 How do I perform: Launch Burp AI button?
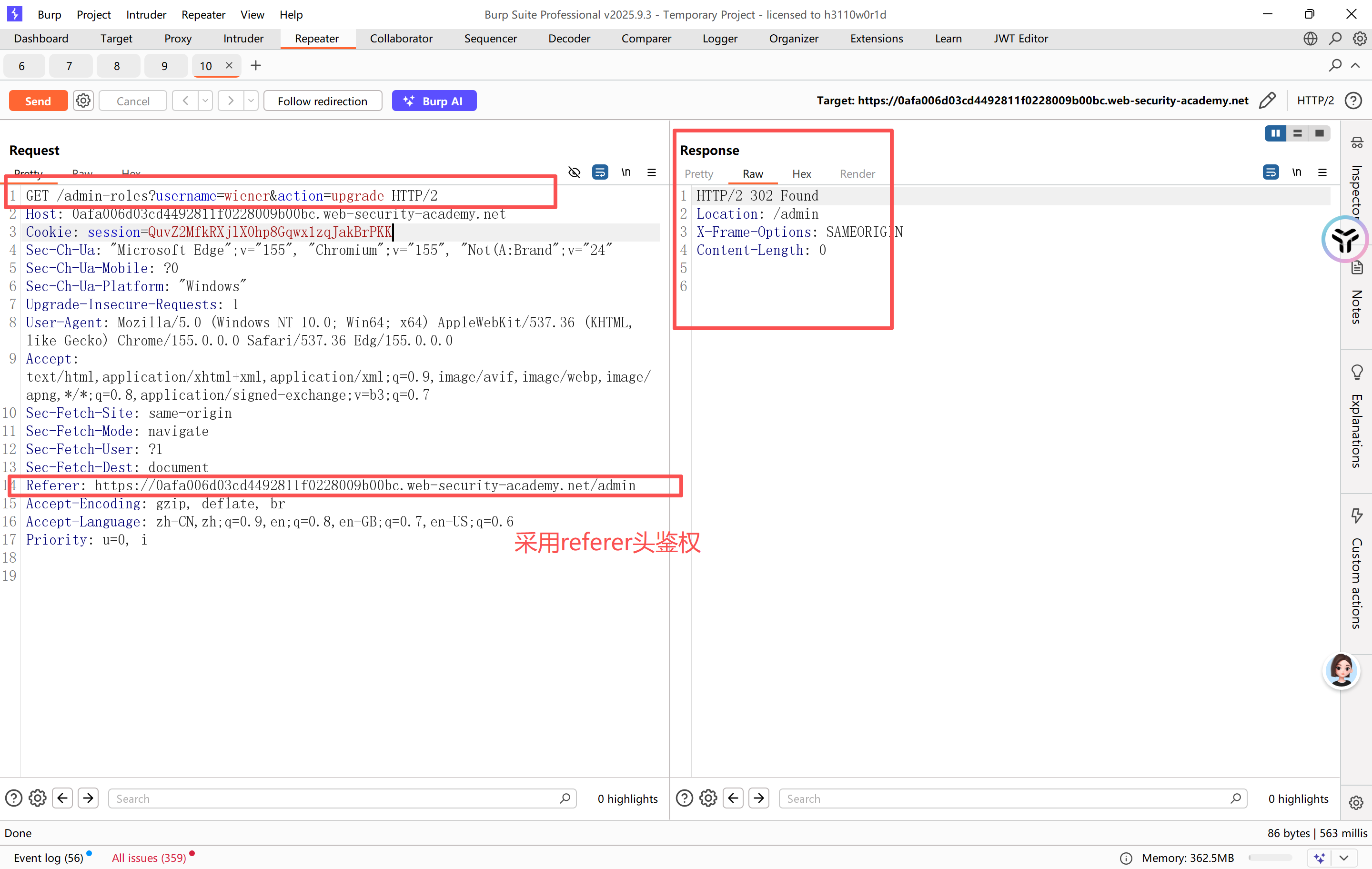click(434, 101)
